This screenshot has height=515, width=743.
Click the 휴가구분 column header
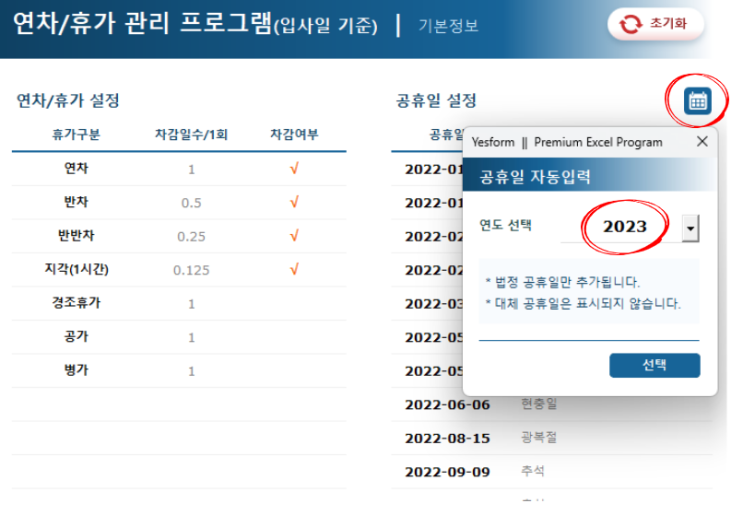click(76, 135)
